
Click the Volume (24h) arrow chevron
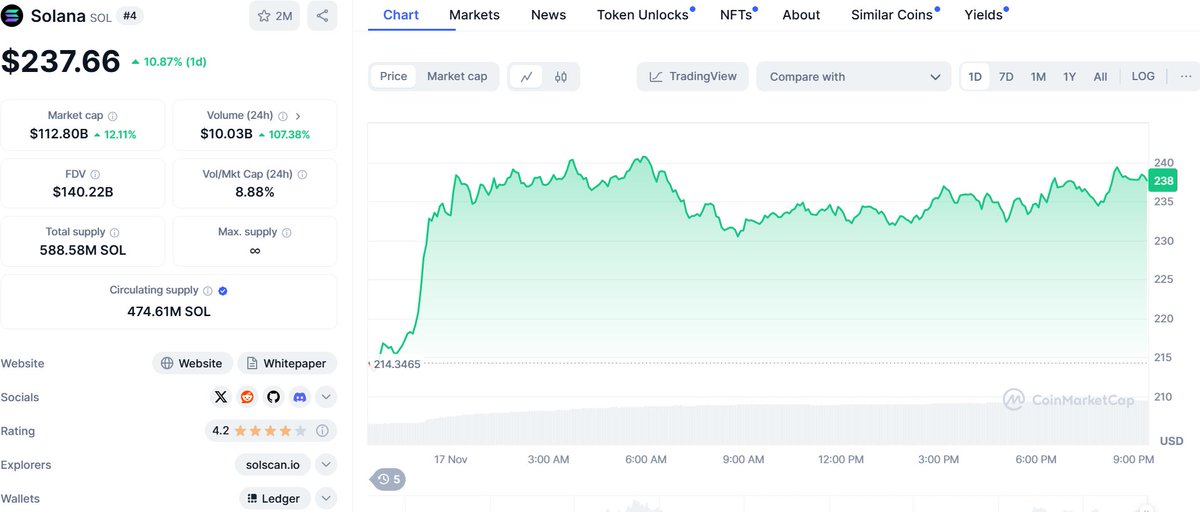pos(298,116)
